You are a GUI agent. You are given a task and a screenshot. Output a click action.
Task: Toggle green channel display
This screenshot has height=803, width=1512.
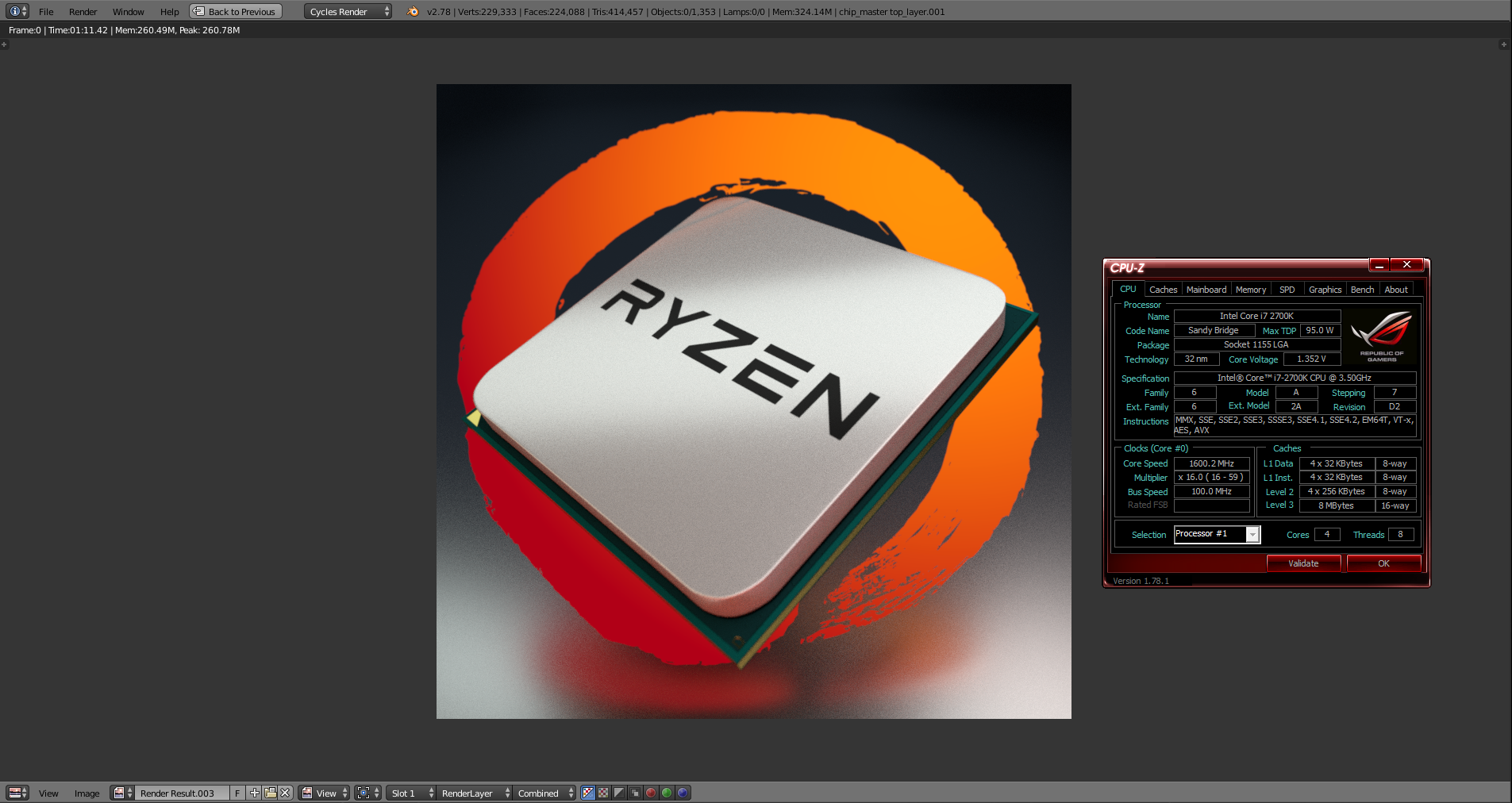(x=667, y=793)
